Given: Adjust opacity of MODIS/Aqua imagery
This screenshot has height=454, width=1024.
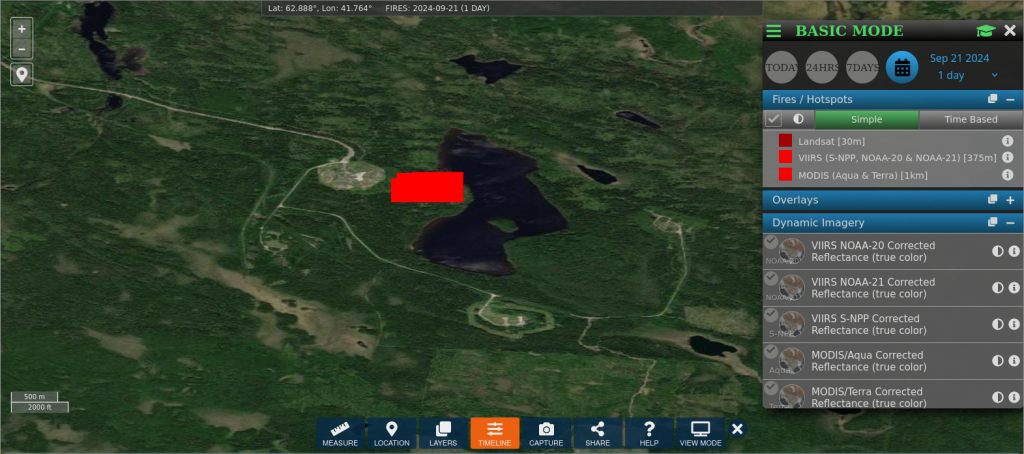Looking at the screenshot, I should click(x=997, y=361).
